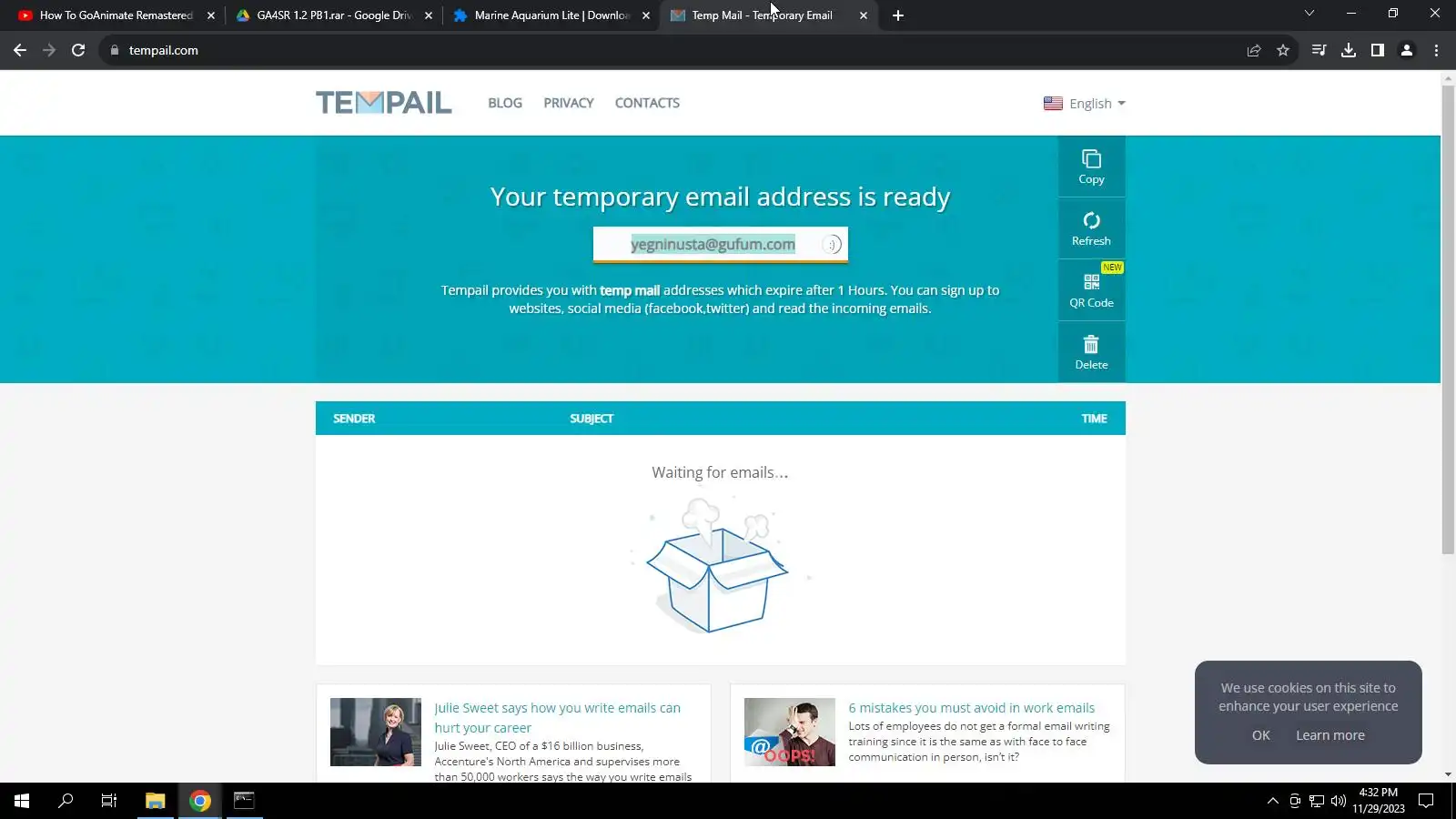Screen dimensions: 1456x819
Task: Open the English language dropdown
Action: click(1085, 104)
